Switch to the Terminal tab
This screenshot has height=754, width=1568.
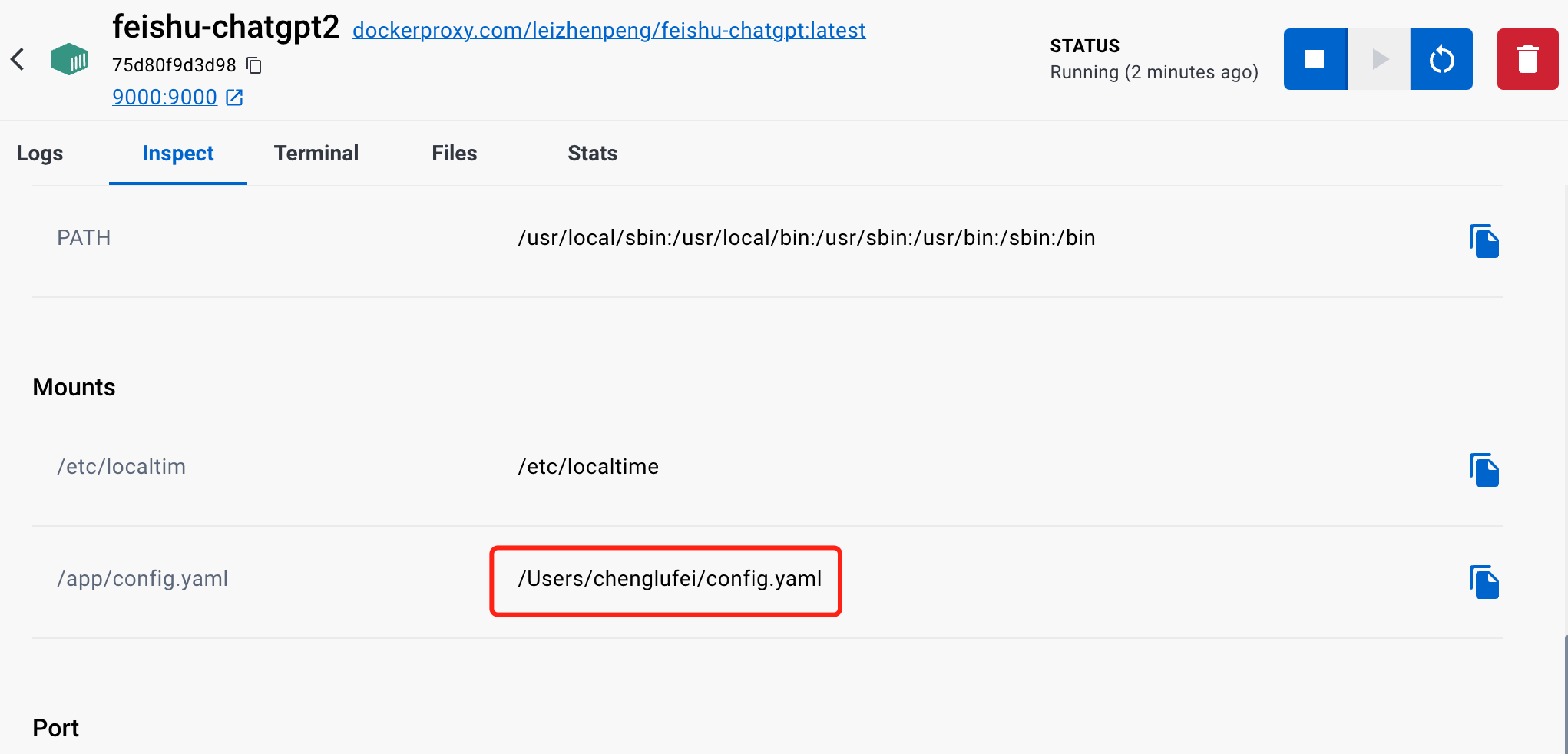316,153
